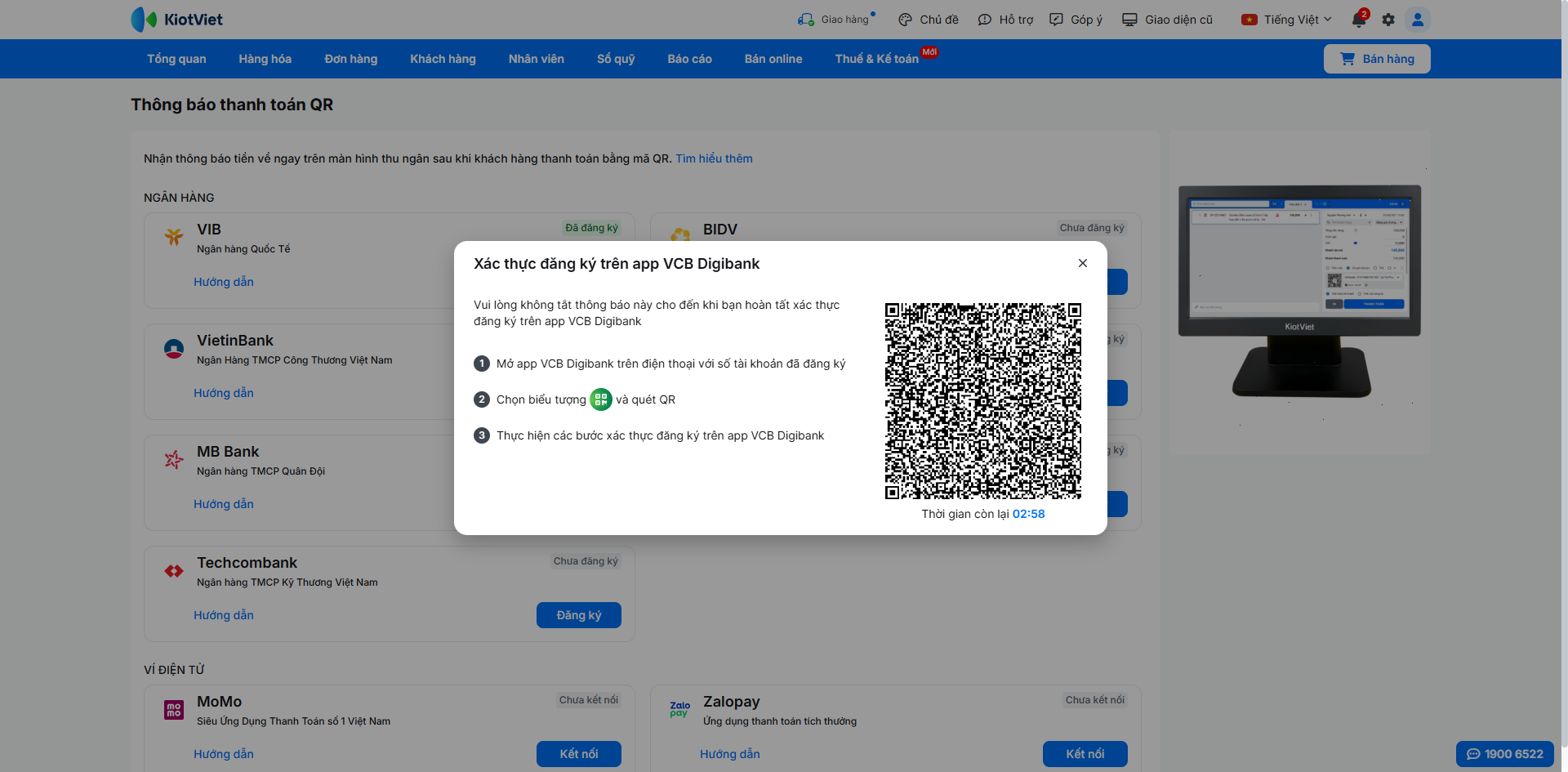Click the VCB Digibank QR code
Viewport: 1568px width, 772px height.
tap(983, 401)
